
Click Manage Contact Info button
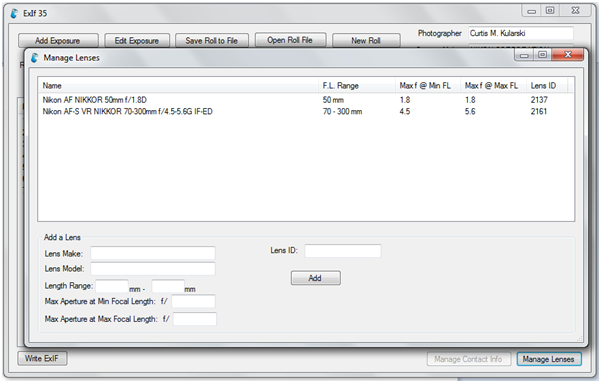point(468,359)
